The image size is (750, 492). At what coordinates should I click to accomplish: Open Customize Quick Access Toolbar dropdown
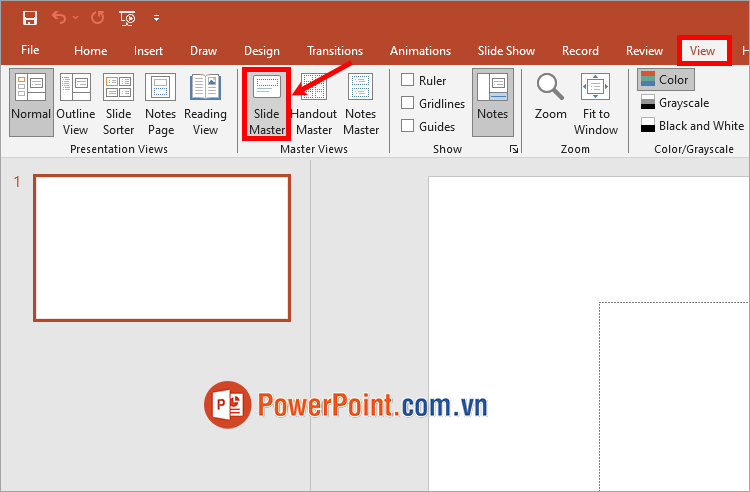(156, 18)
